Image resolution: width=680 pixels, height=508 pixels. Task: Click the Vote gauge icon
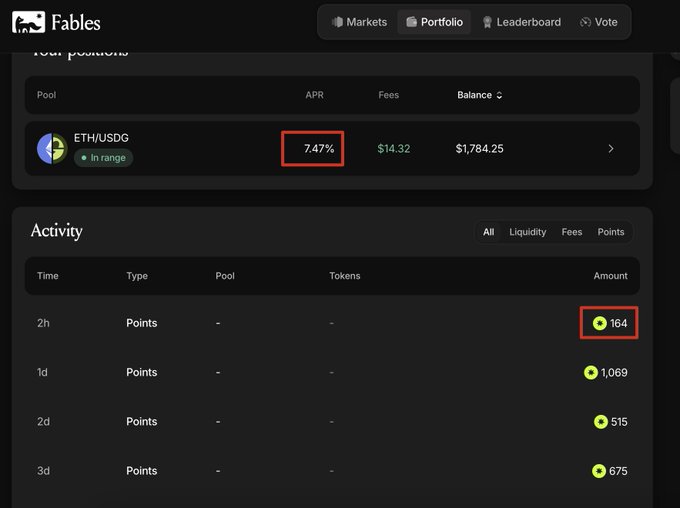pos(585,22)
